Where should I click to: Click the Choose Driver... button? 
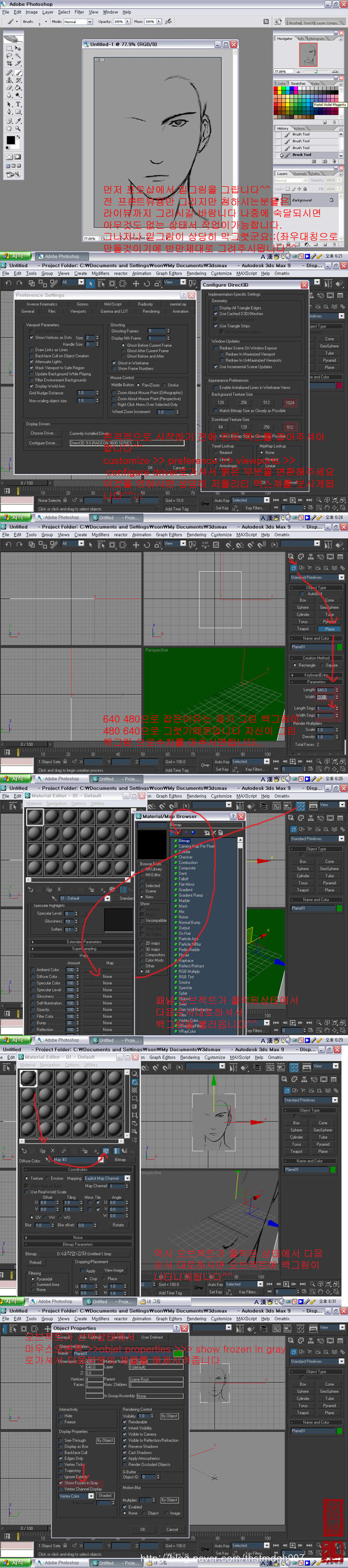pos(43,433)
